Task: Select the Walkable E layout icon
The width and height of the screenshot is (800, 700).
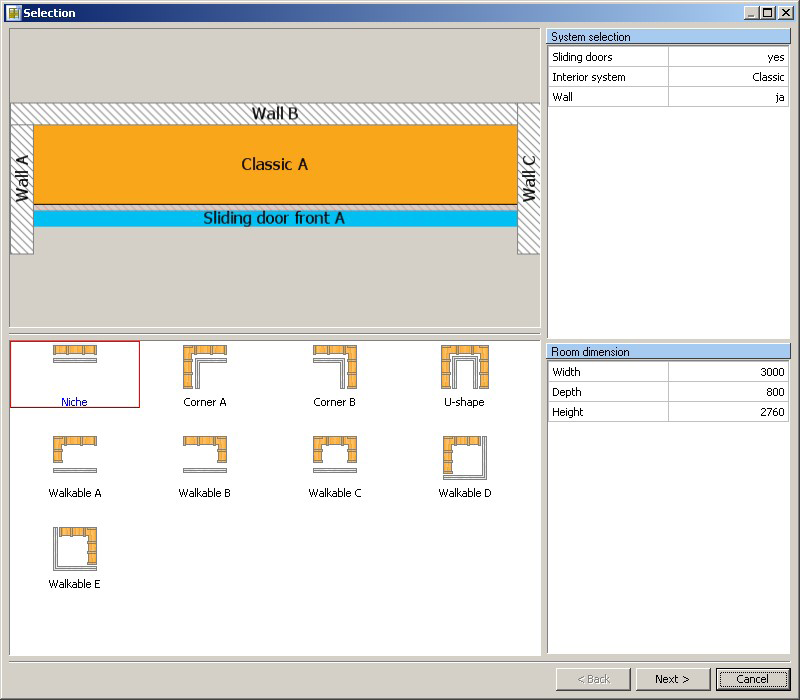Action: pos(74,548)
